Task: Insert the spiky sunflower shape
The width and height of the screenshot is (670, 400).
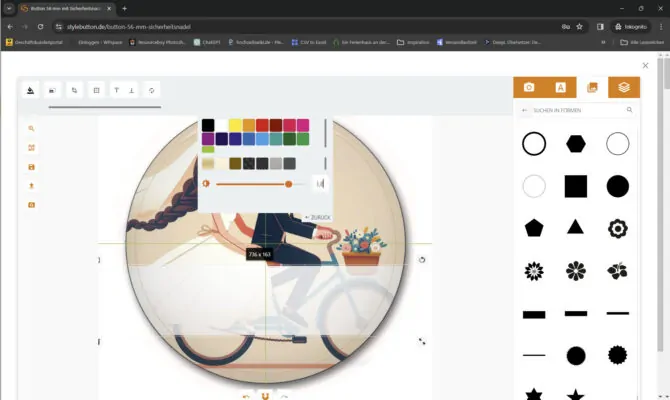Action: (534, 271)
